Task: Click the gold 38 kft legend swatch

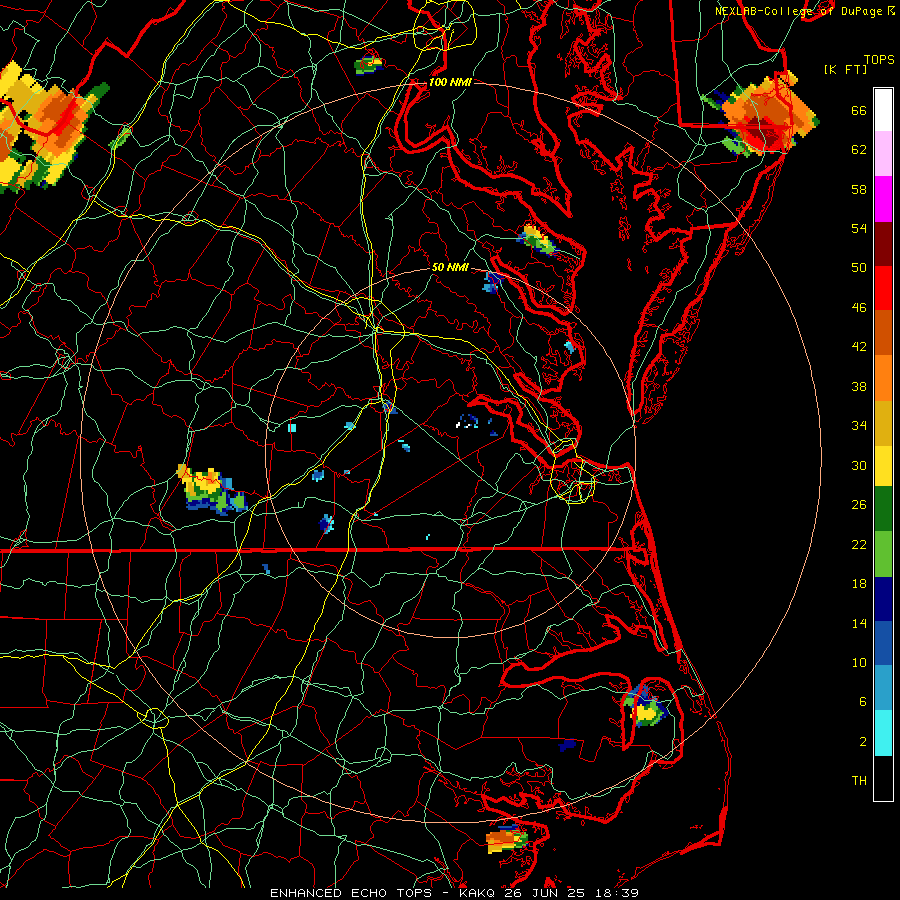Action: (x=883, y=422)
